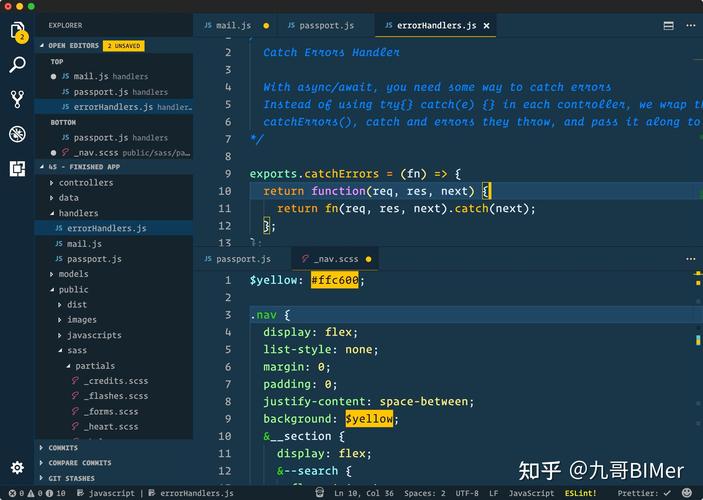Click the feedback smiley icon
This screenshot has height=500, width=703.
686,492
